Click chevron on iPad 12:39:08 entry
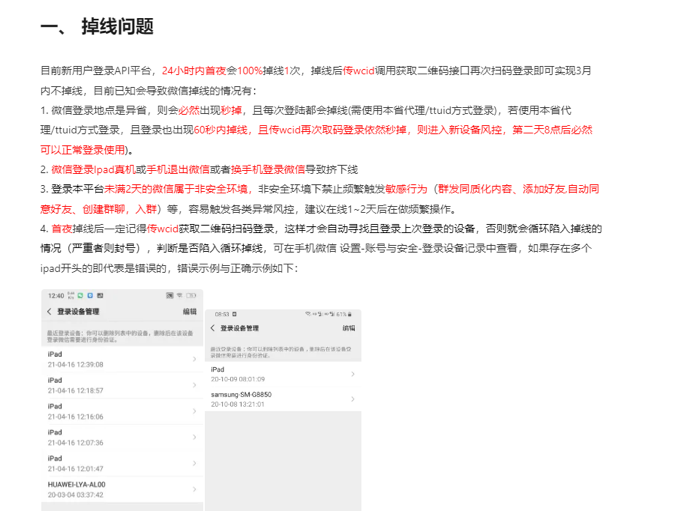Image resolution: width=678 pixels, height=511 pixels. point(193,358)
